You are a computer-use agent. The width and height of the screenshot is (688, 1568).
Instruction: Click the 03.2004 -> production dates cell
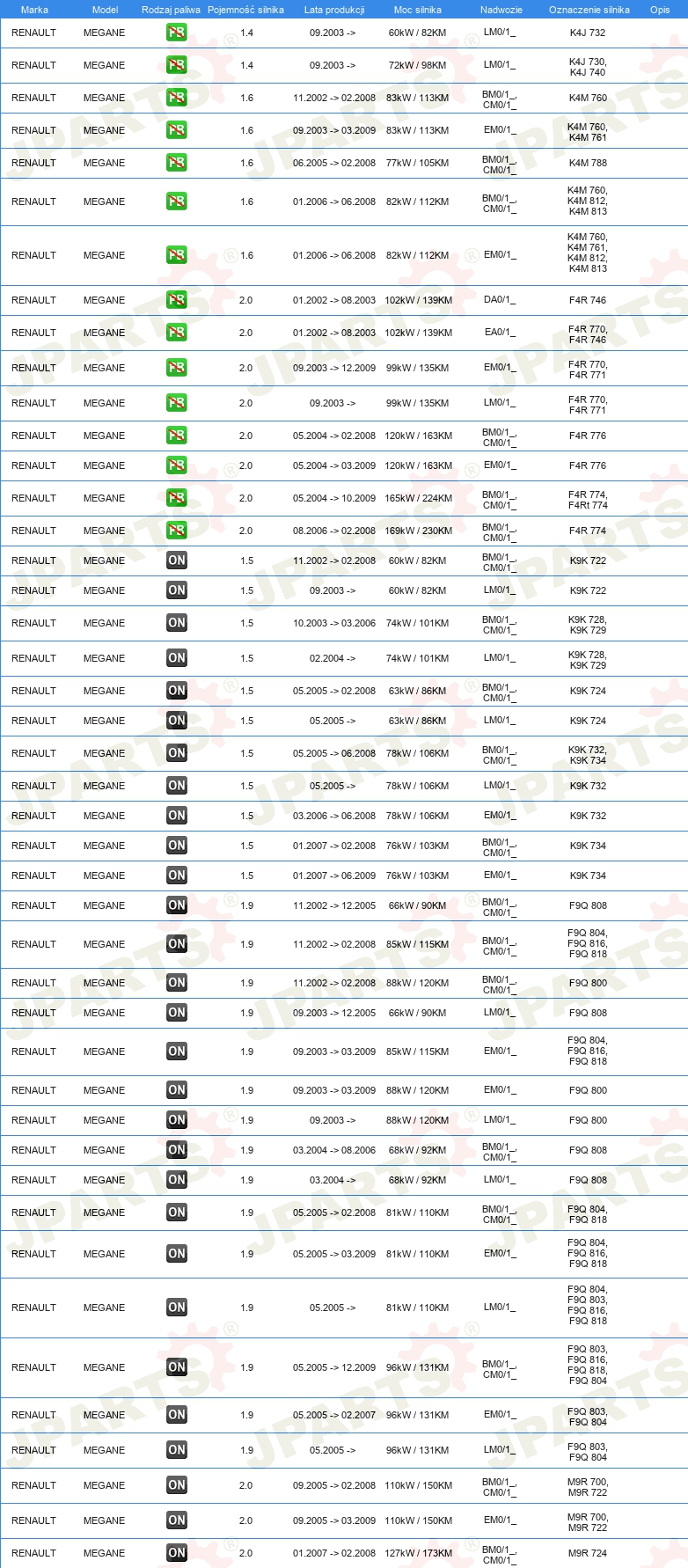click(x=333, y=1180)
